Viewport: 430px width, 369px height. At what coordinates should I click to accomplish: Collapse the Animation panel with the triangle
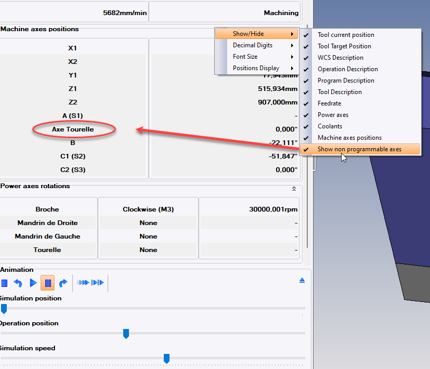(302, 281)
